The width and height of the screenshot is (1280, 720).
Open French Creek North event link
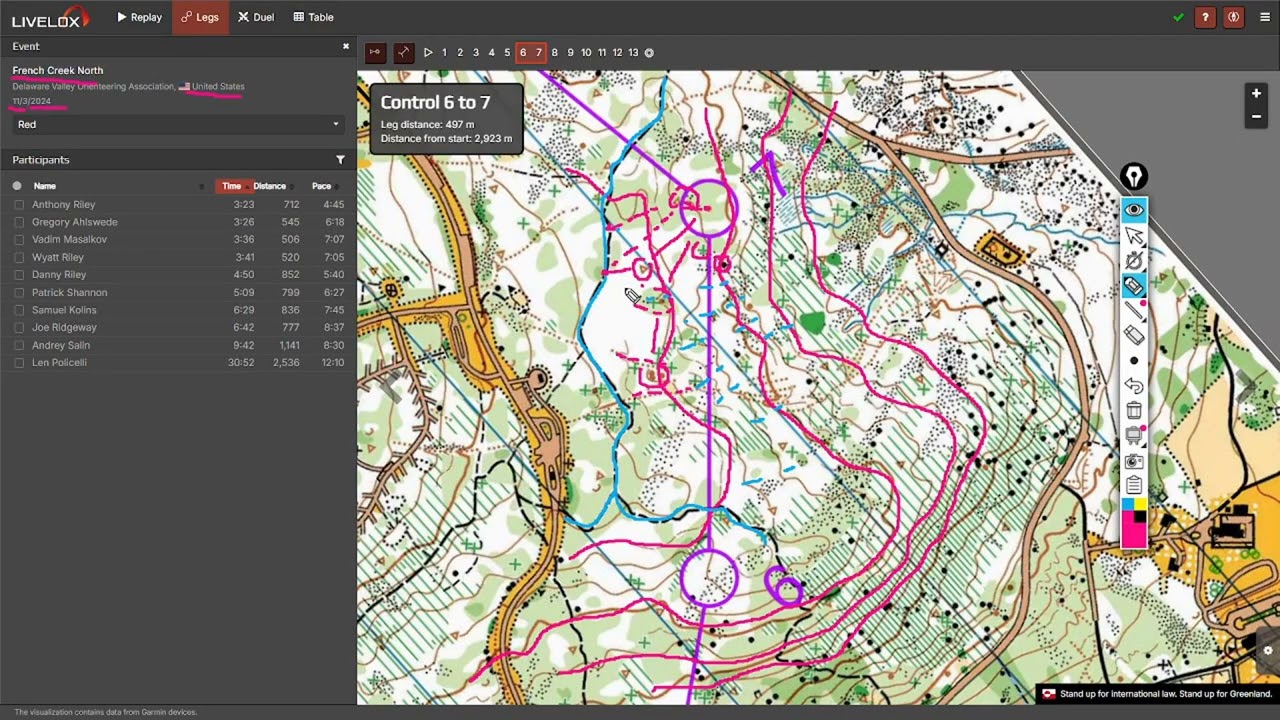click(x=57, y=70)
